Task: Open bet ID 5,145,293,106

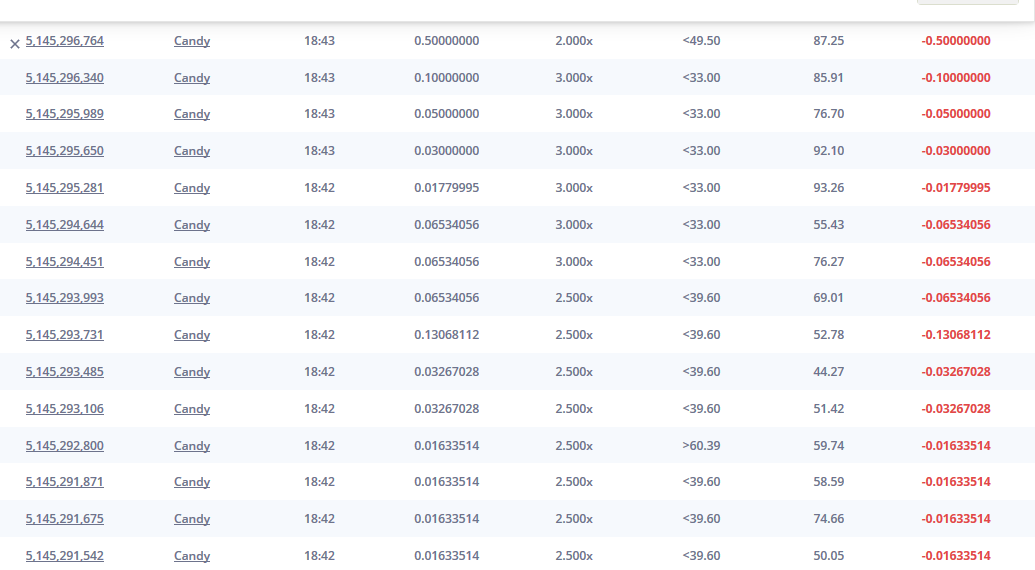Action: click(65, 409)
